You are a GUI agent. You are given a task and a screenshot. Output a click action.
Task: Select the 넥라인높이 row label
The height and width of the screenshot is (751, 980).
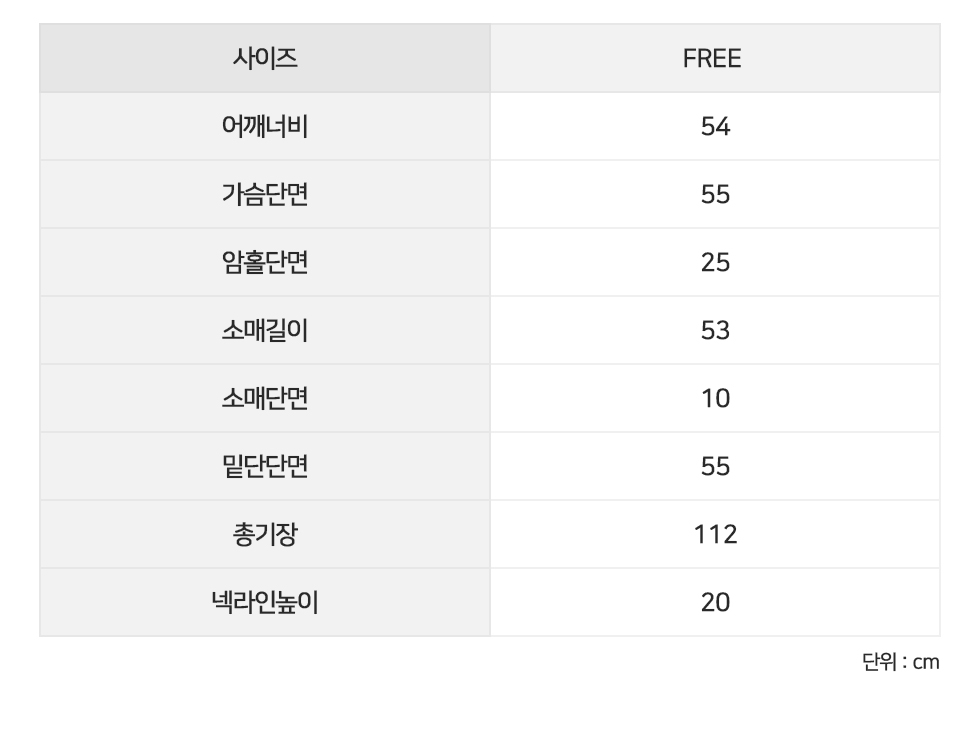[264, 603]
